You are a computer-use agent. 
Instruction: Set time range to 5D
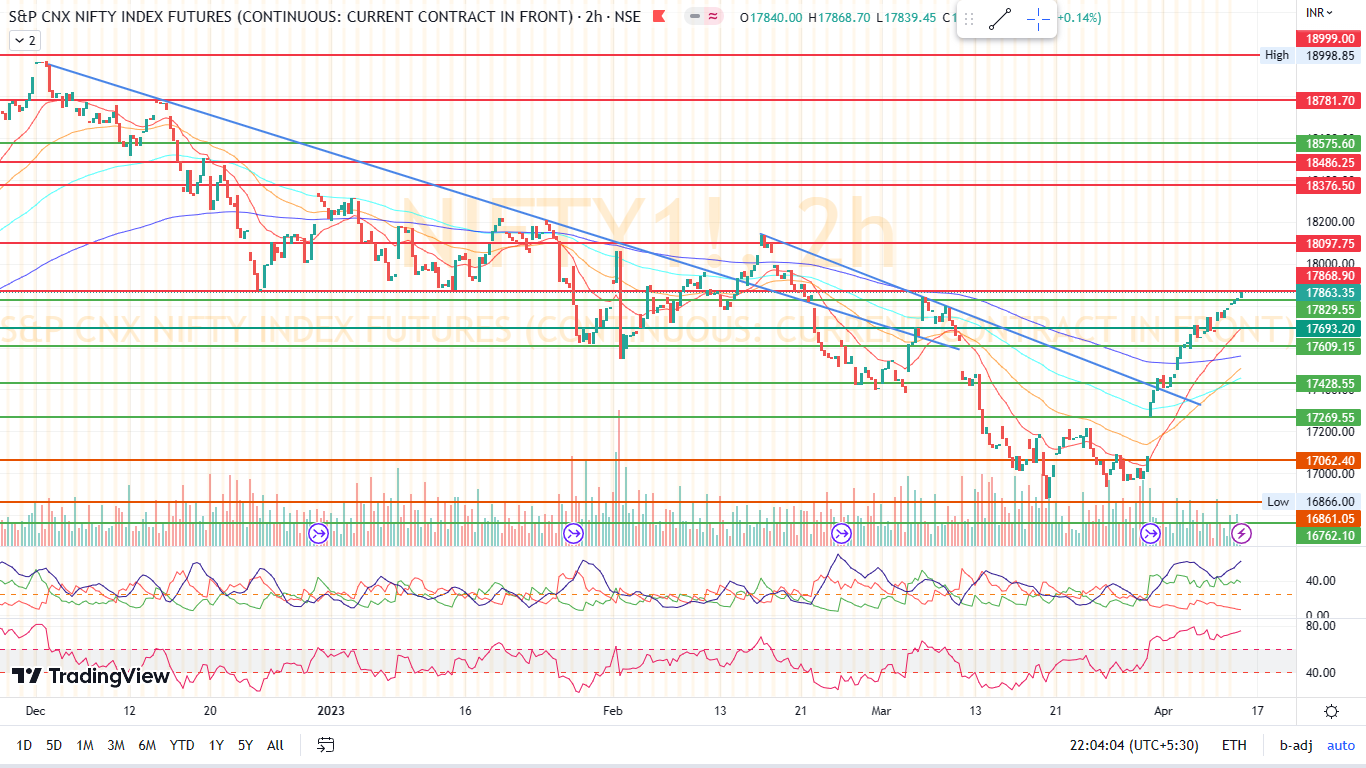54,745
